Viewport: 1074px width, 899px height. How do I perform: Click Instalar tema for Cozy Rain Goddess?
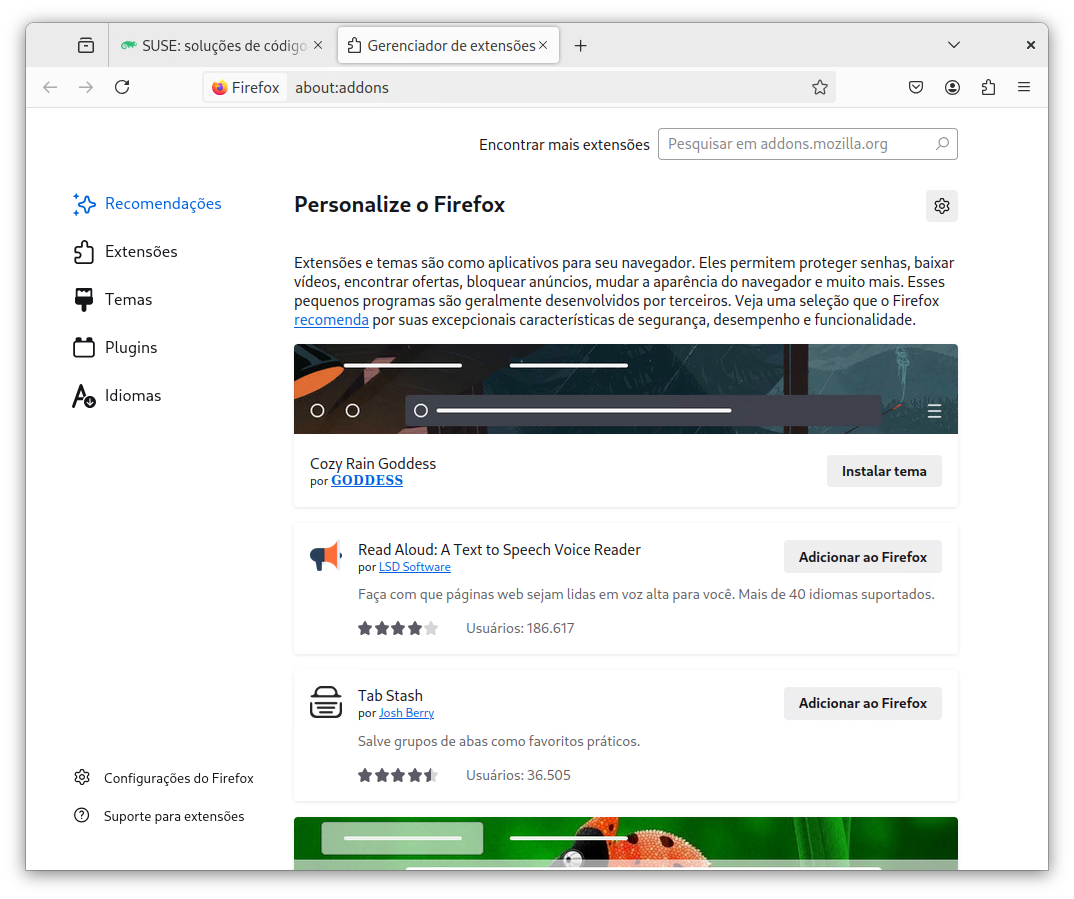[x=884, y=471]
